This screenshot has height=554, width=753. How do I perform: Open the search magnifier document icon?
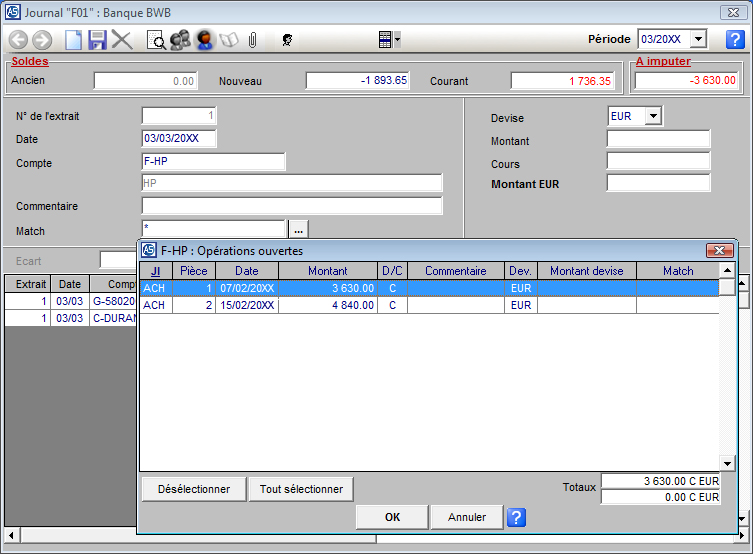(x=157, y=40)
